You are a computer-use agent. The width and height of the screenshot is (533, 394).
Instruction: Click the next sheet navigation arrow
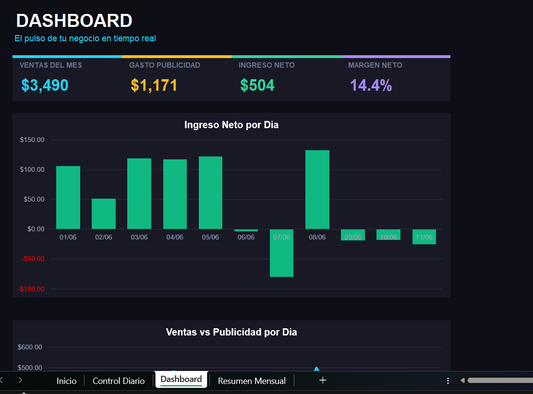pos(20,380)
